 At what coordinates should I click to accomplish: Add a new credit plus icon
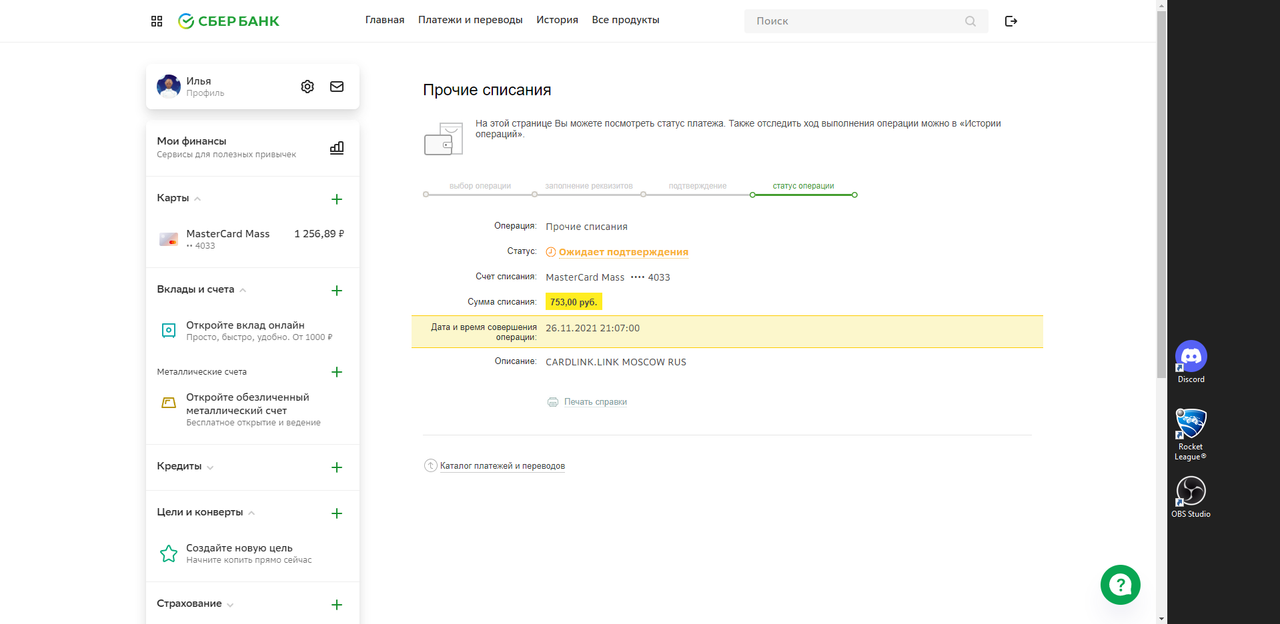pyautogui.click(x=337, y=467)
